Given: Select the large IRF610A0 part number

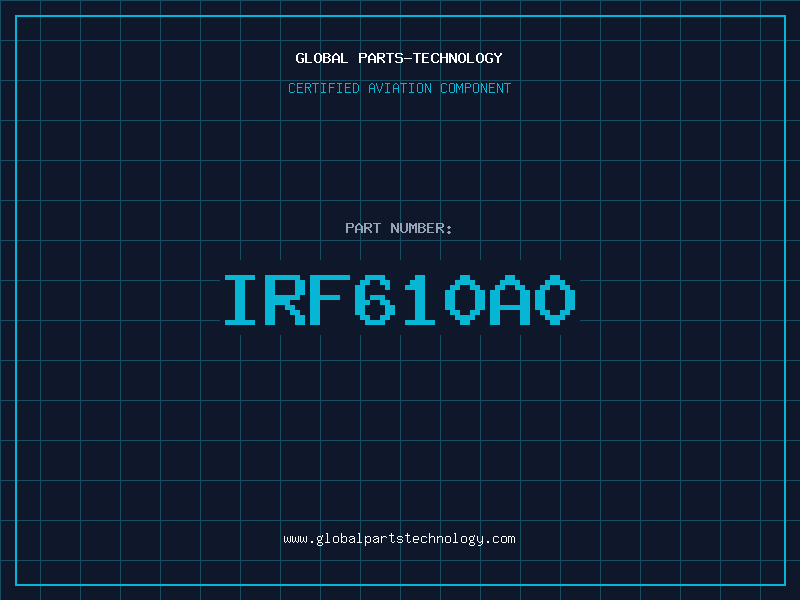Looking at the screenshot, I should click(399, 300).
